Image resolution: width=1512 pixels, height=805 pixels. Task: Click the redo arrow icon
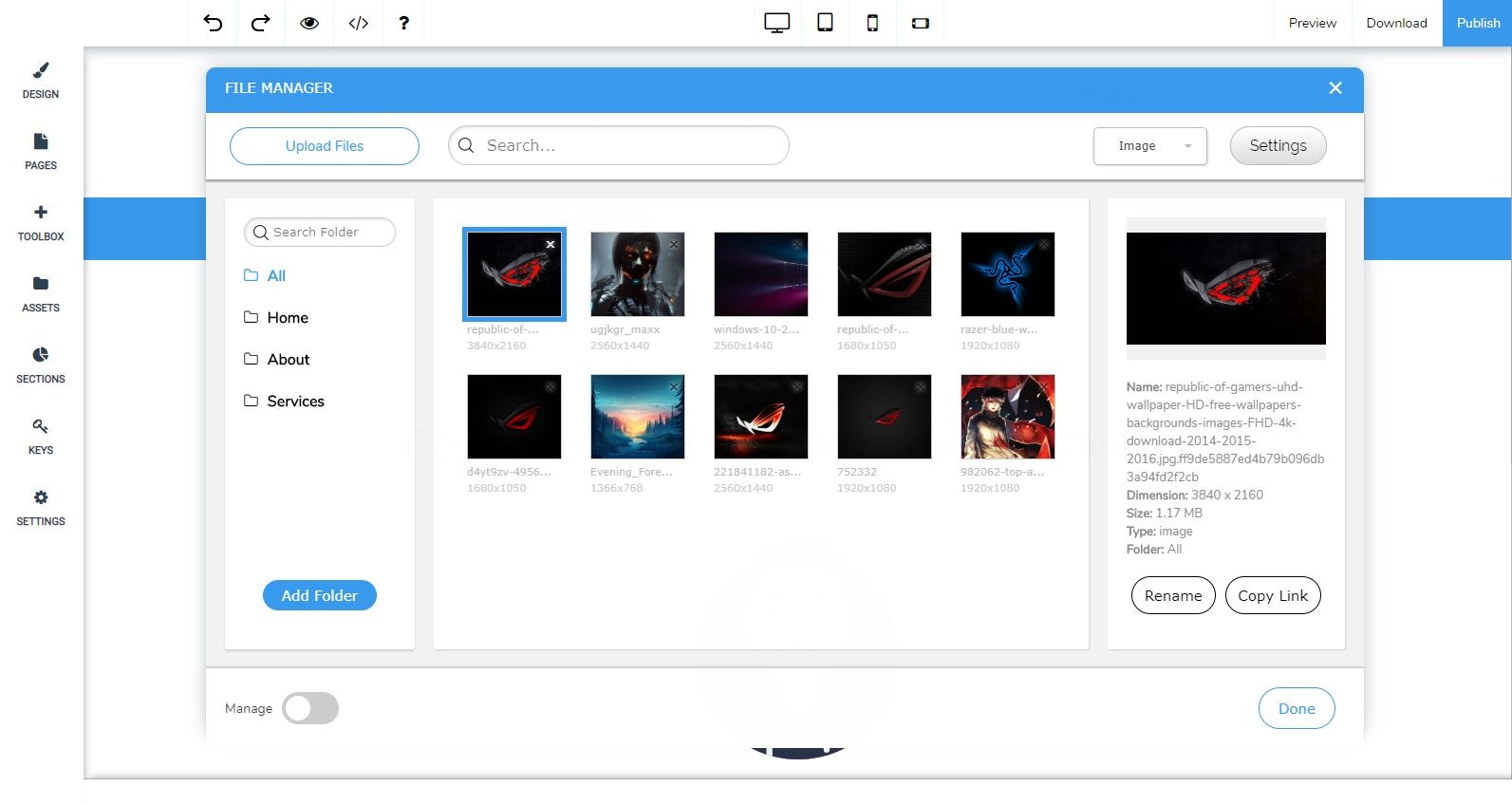point(261,23)
